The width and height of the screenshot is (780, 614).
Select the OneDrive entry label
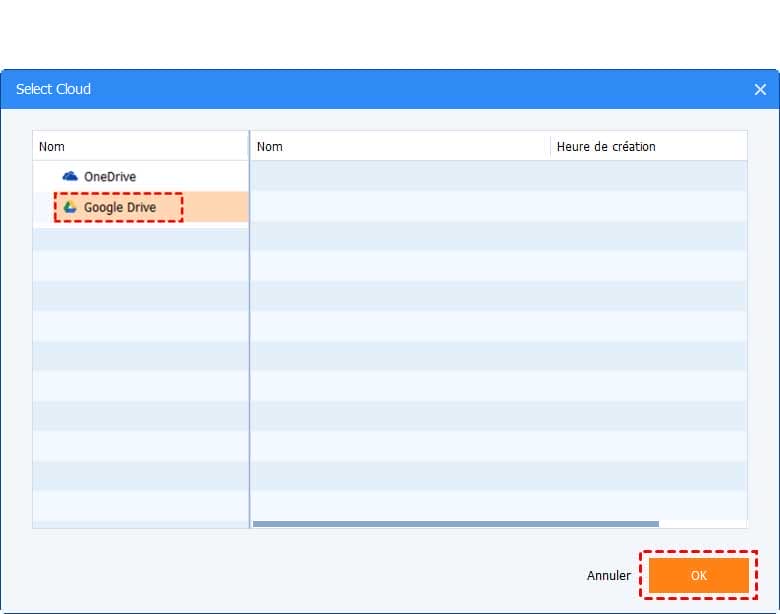tap(110, 177)
